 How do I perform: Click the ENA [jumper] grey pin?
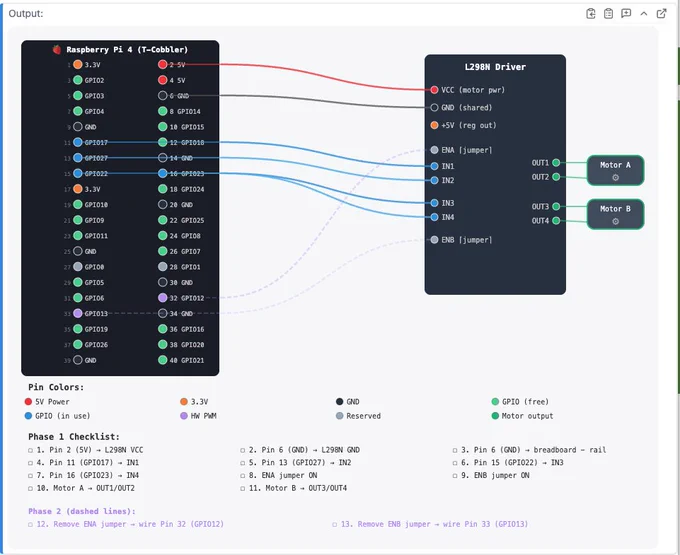coord(434,150)
